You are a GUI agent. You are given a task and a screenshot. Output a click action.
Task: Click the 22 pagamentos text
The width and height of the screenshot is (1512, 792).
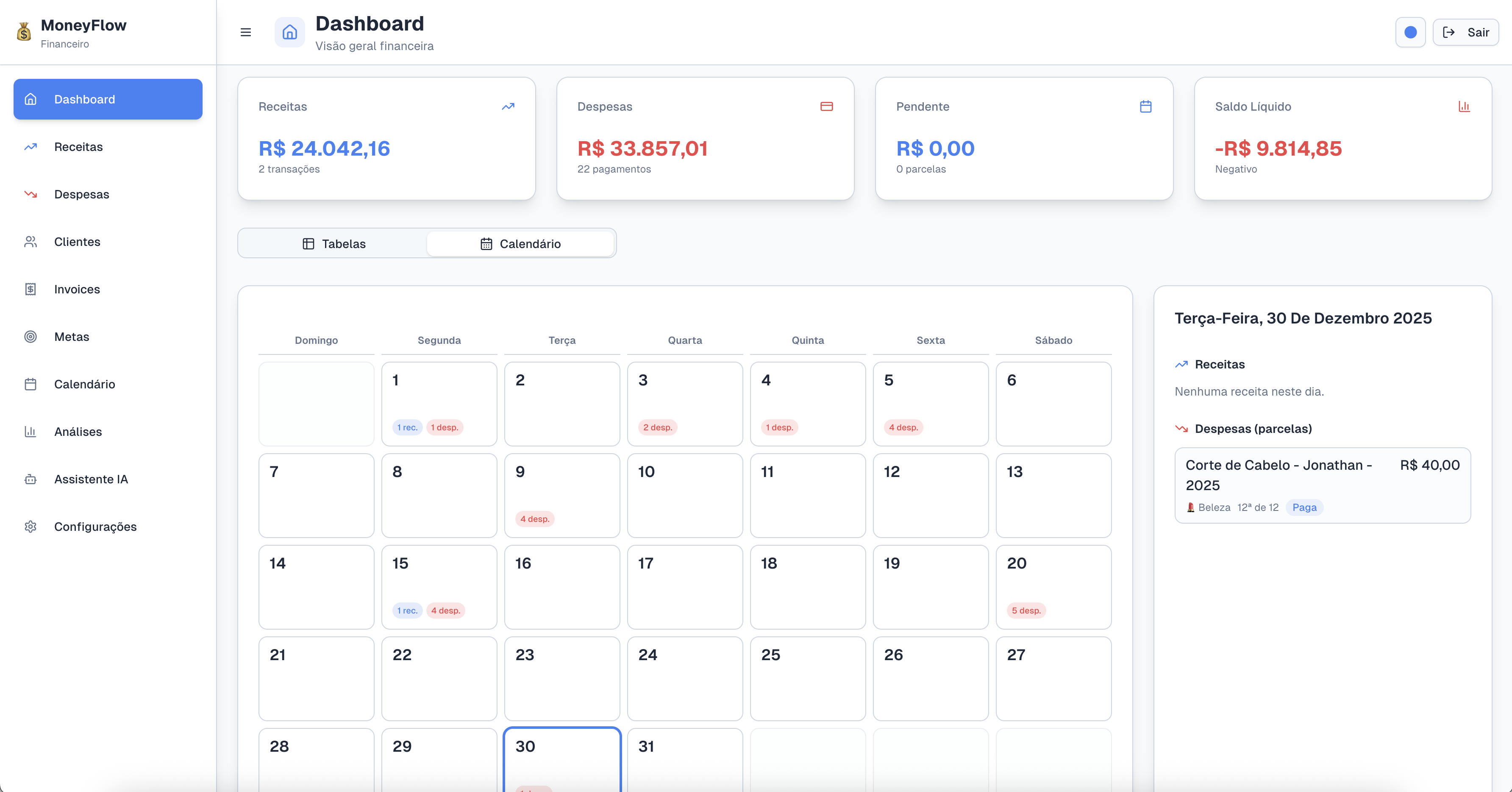pos(614,169)
